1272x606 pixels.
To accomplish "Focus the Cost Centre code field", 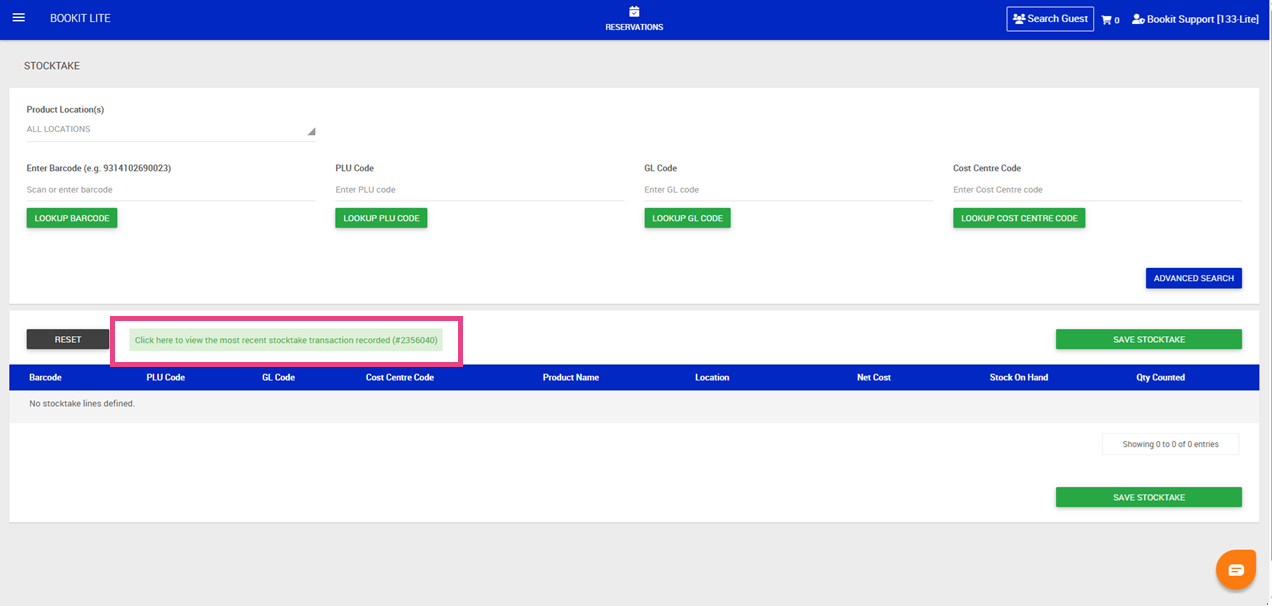I will click(x=1097, y=190).
